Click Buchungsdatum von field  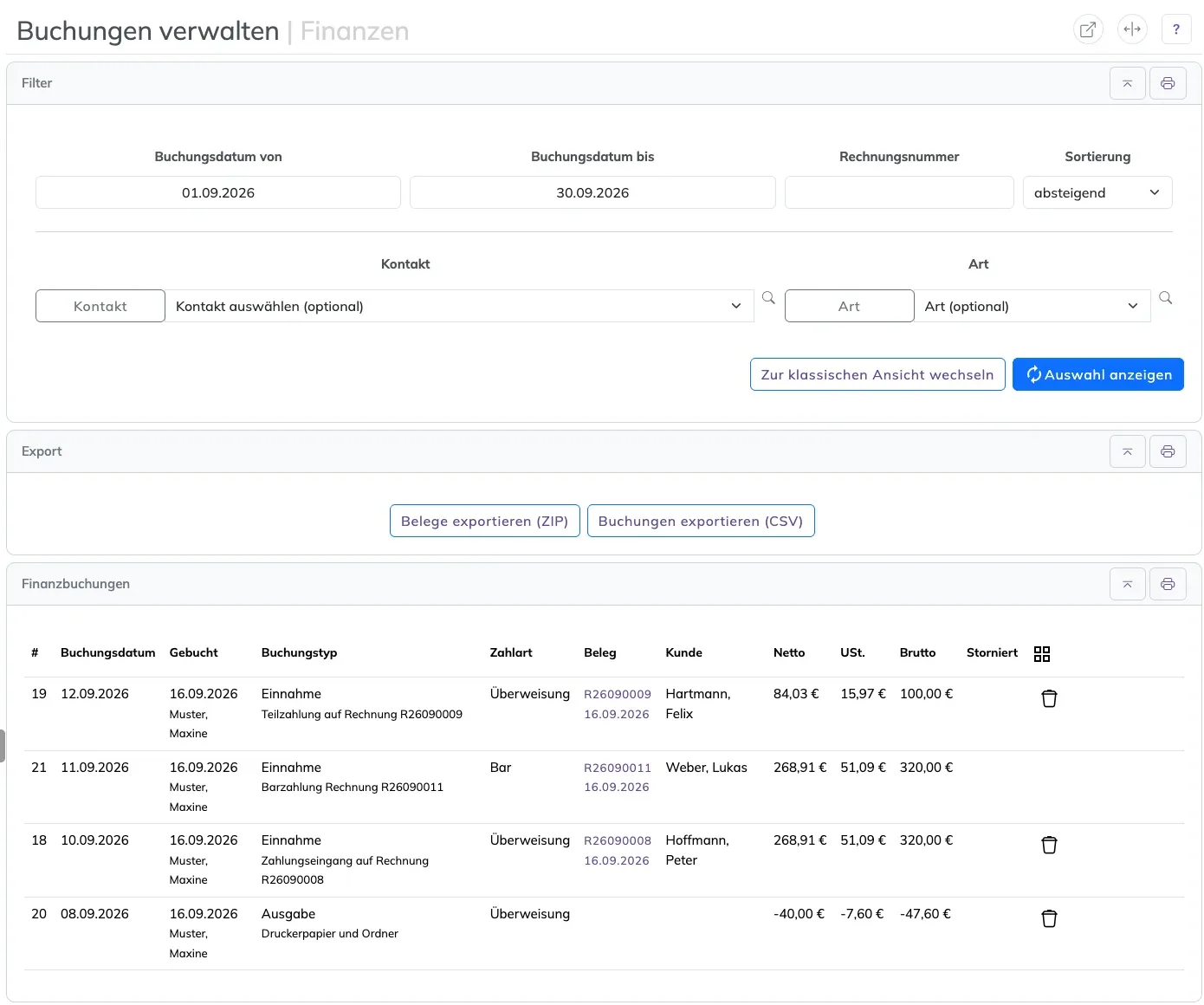(218, 192)
